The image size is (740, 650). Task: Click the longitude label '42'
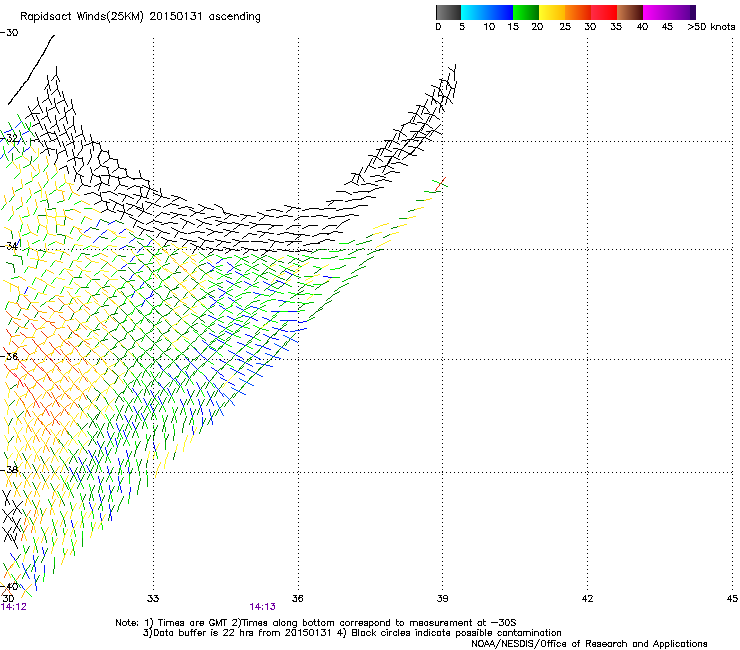pos(587,599)
